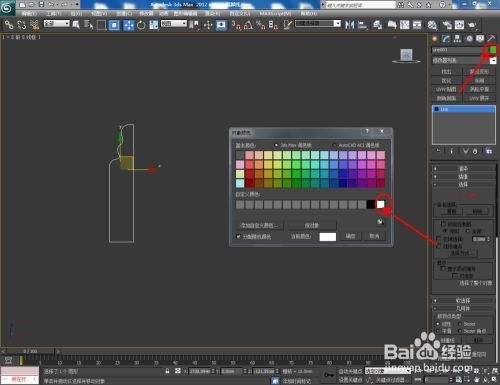Open the Create command panel tab
This screenshot has width=500, height=385.
tap(434, 39)
